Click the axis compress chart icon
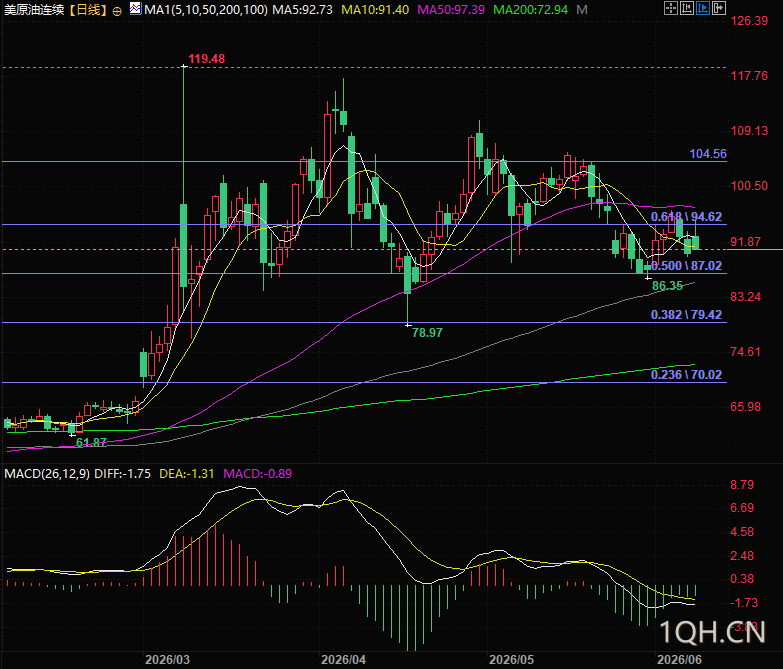Screen dimensions: 783x669 (x=687, y=8)
